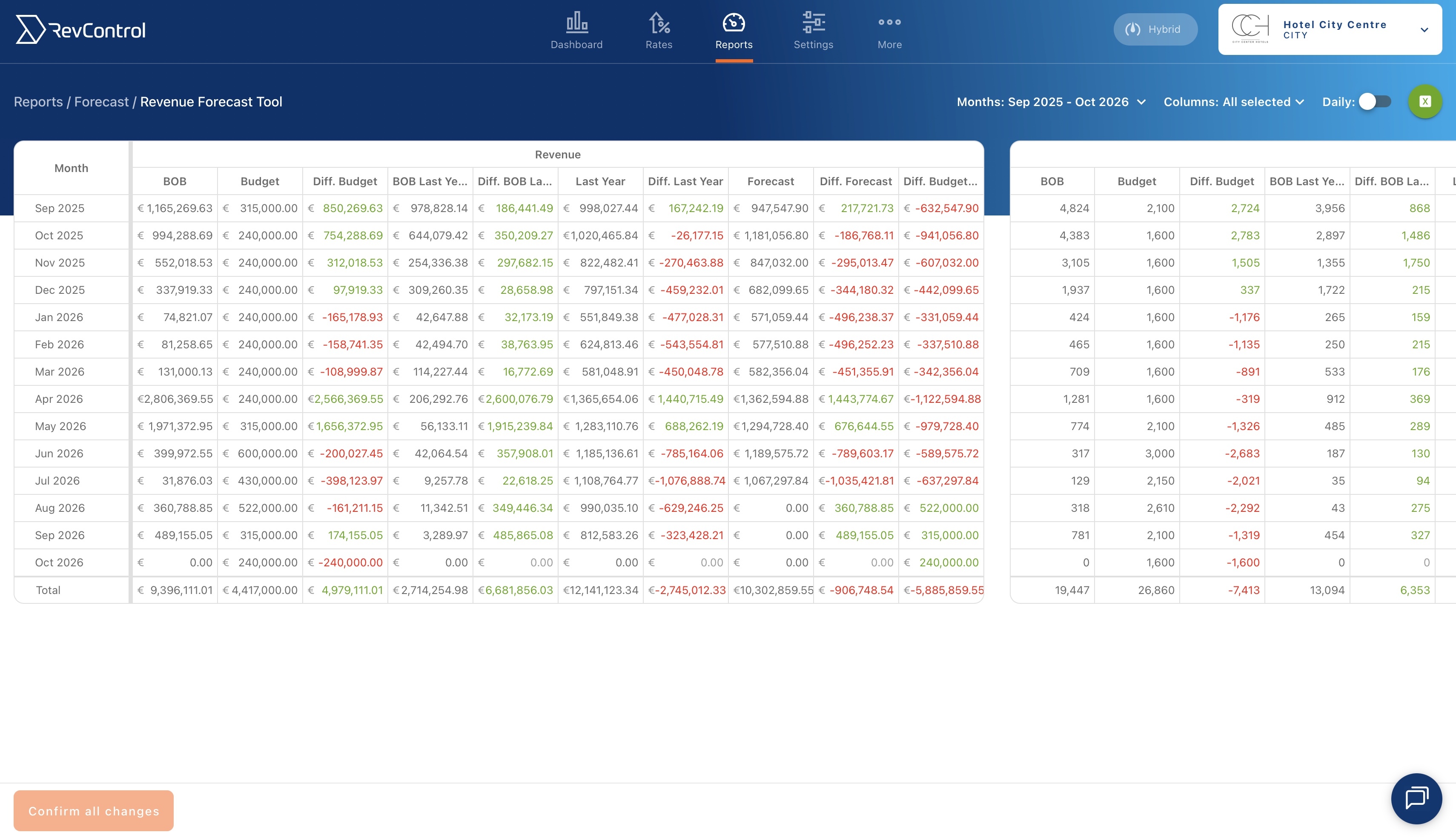Expand the Months date range dropdown

(x=1051, y=102)
